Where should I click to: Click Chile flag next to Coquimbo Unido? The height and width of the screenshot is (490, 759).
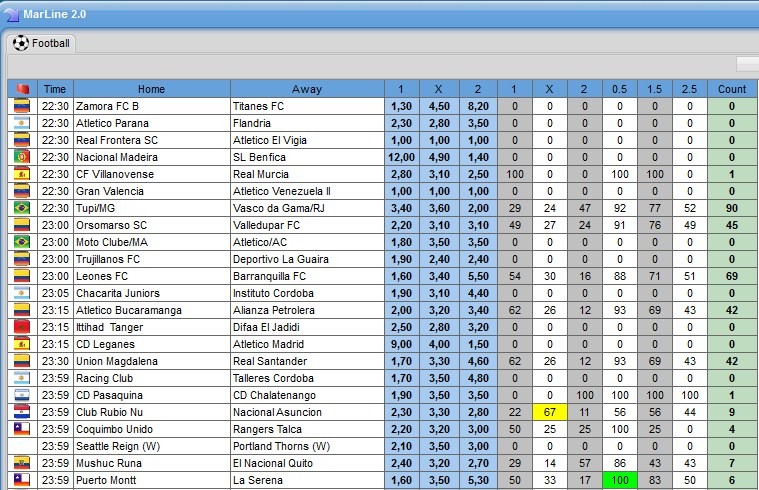coord(22,429)
